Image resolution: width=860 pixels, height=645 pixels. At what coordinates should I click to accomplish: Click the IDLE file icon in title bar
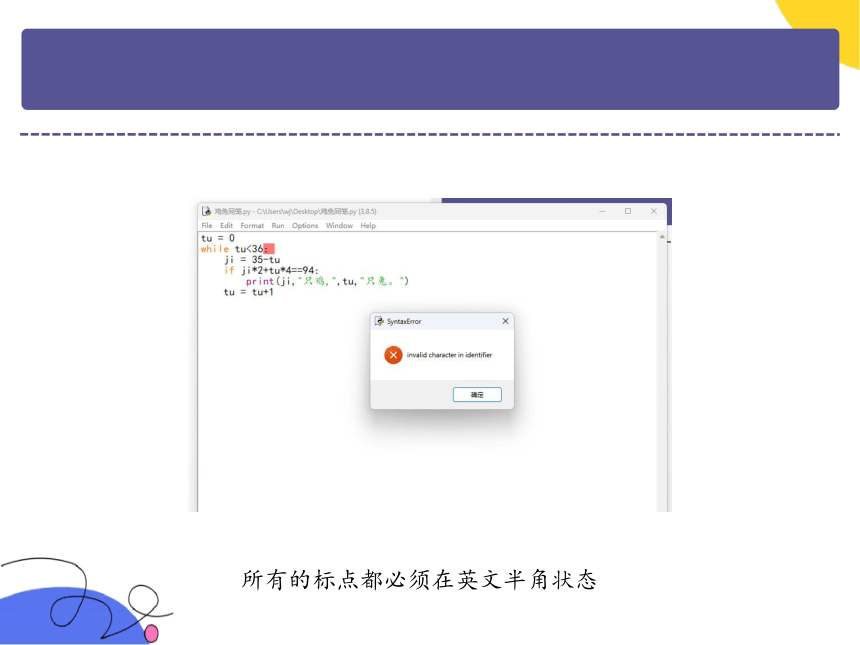(206, 211)
